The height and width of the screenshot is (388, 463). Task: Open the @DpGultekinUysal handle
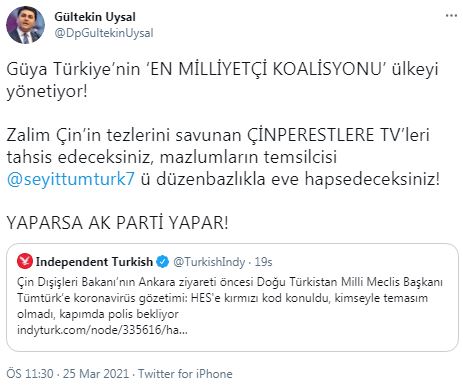pyautogui.click(x=104, y=33)
